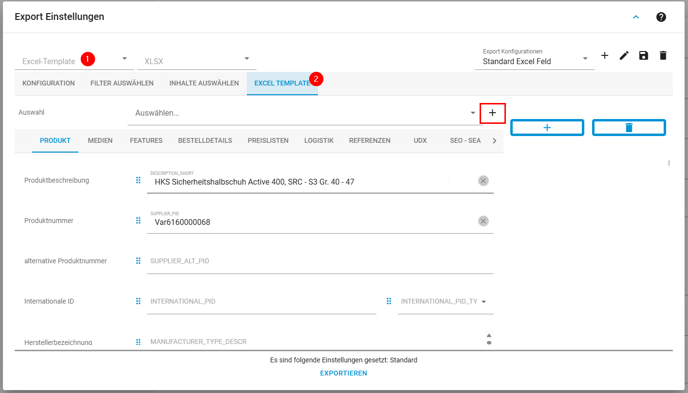Screen dimensions: 688x393
Task: Click into the SUPPLIER_ALT_PID input field
Action: tap(320, 261)
